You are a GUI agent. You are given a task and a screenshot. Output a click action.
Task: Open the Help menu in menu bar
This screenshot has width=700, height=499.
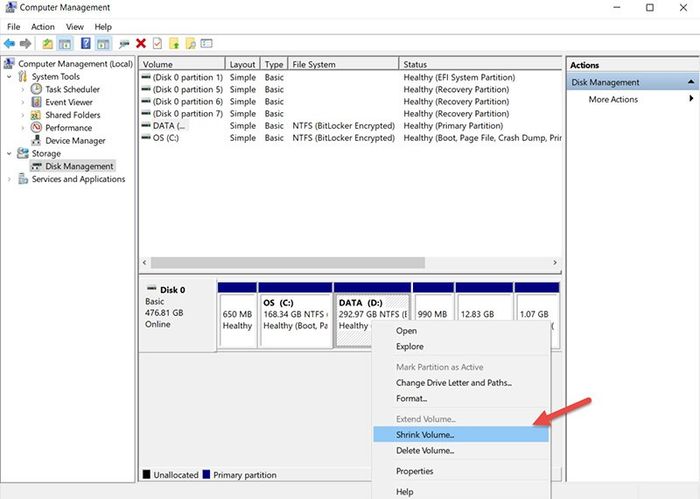click(x=103, y=27)
